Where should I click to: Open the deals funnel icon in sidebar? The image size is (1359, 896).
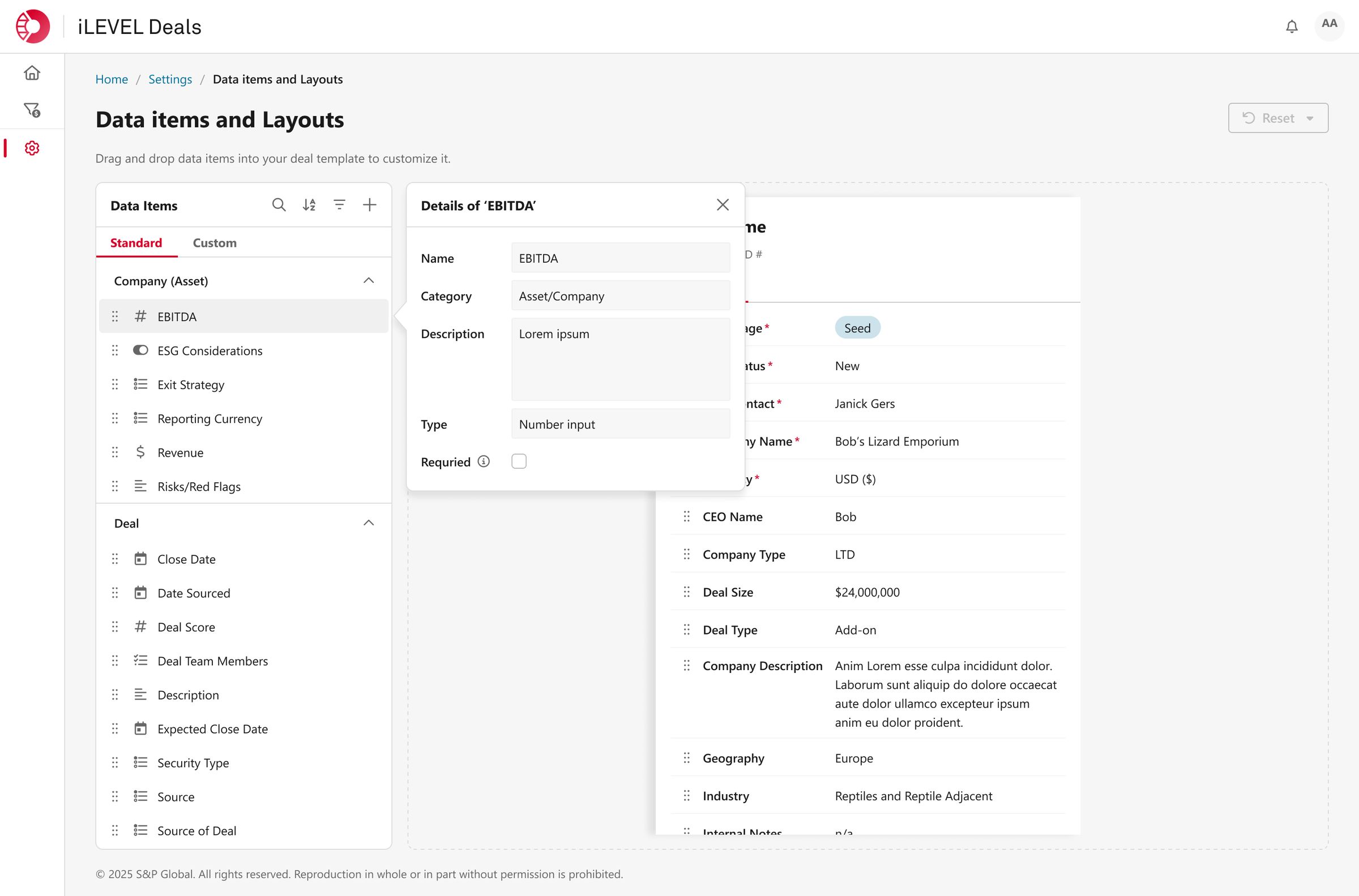(x=32, y=110)
